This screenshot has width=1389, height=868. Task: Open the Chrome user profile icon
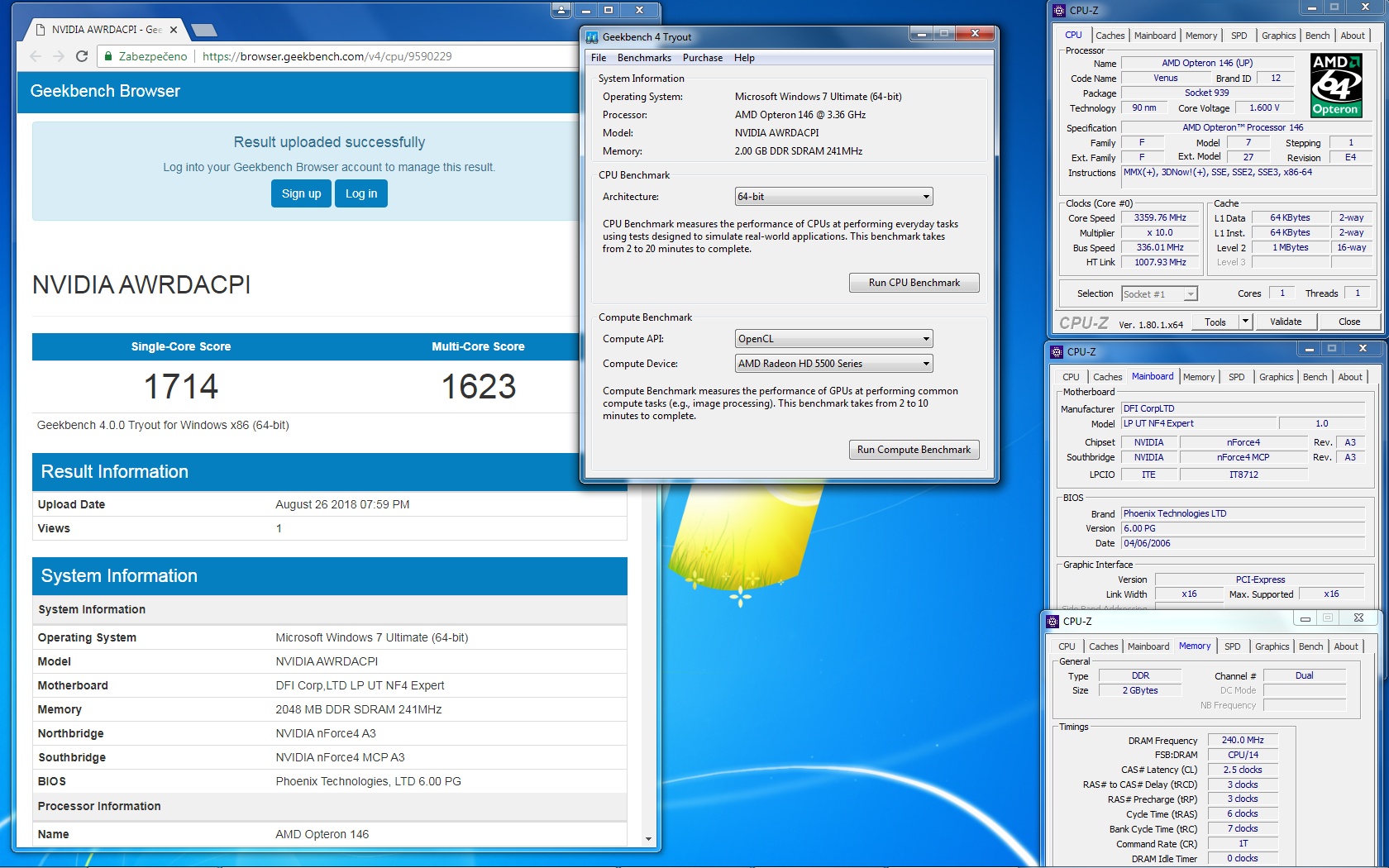561,10
